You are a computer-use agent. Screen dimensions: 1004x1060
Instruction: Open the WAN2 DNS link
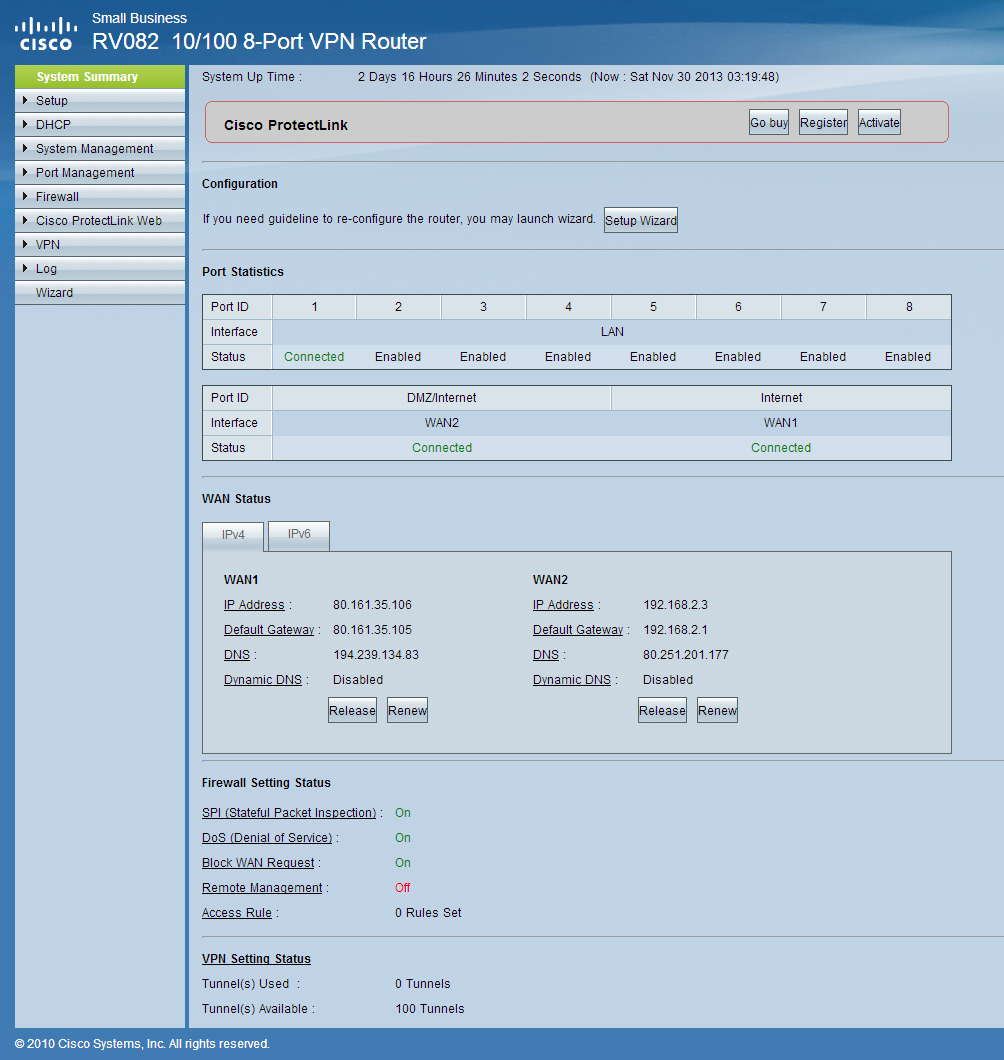[546, 655]
